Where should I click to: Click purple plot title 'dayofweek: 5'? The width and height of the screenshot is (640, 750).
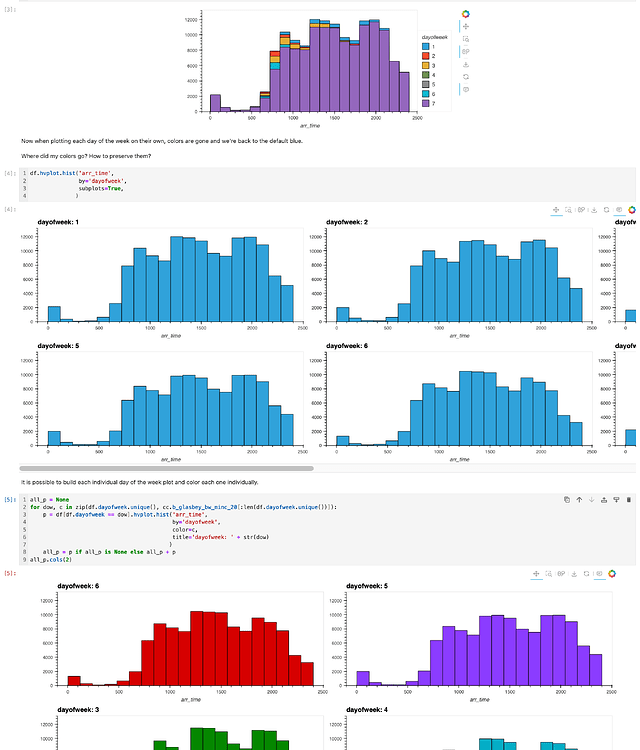coord(367,586)
